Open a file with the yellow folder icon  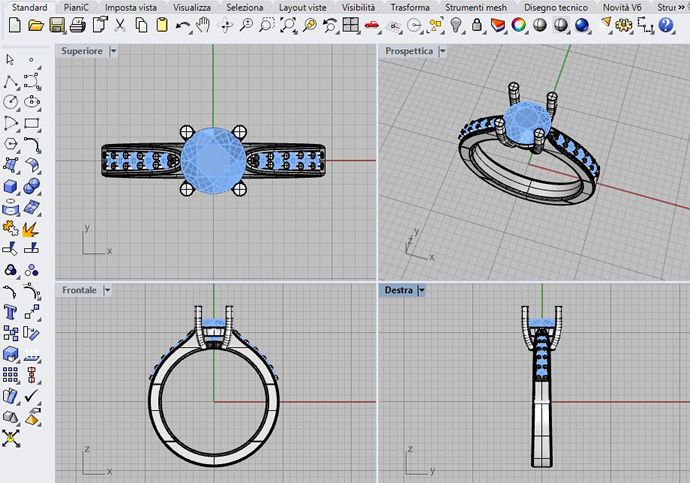click(36, 26)
